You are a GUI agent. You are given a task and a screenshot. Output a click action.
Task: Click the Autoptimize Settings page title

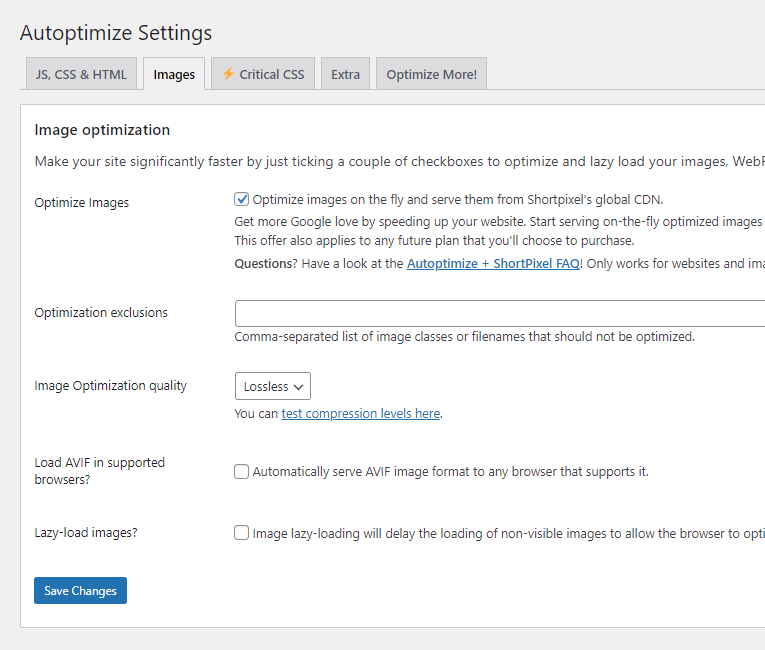116,33
